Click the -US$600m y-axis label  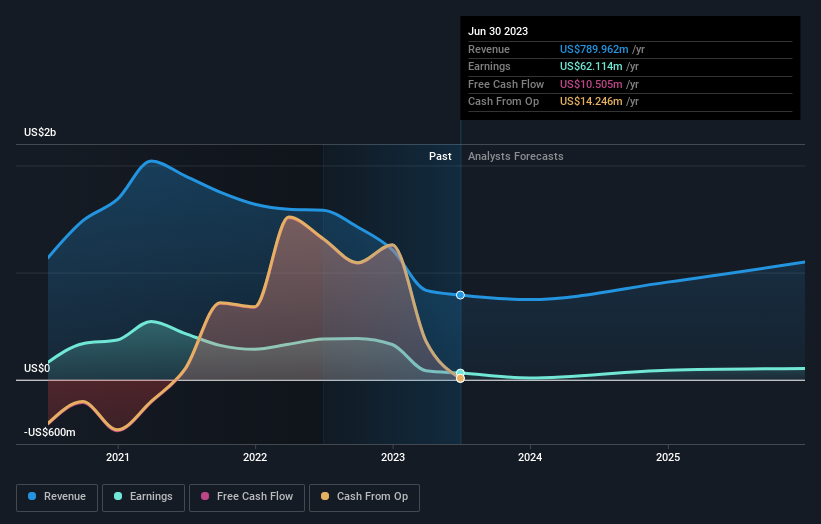click(50, 432)
